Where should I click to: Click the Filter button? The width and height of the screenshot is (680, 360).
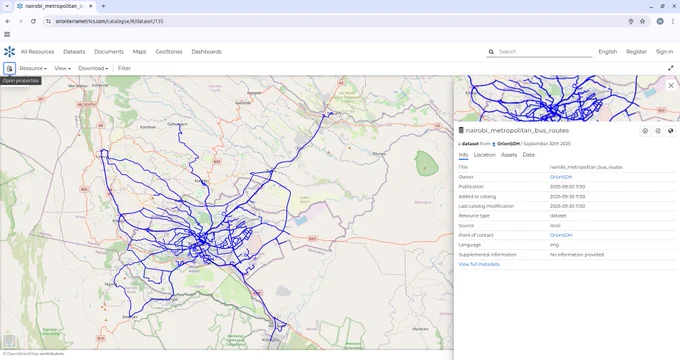click(x=124, y=68)
